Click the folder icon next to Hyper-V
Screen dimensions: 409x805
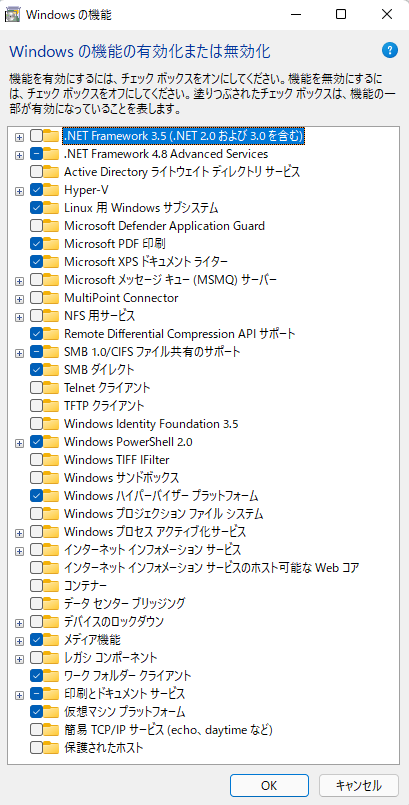pyautogui.click(x=51, y=190)
